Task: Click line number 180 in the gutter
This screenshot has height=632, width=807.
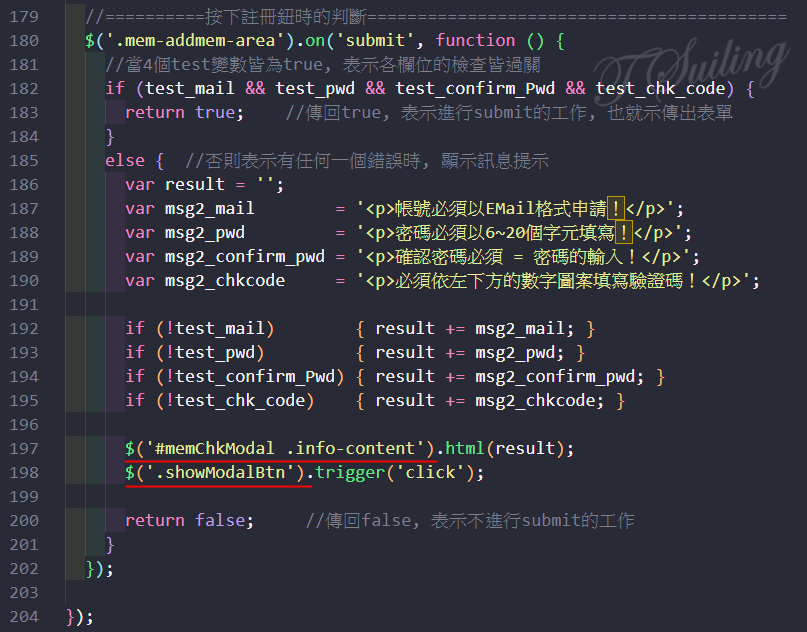Action: pos(24,41)
